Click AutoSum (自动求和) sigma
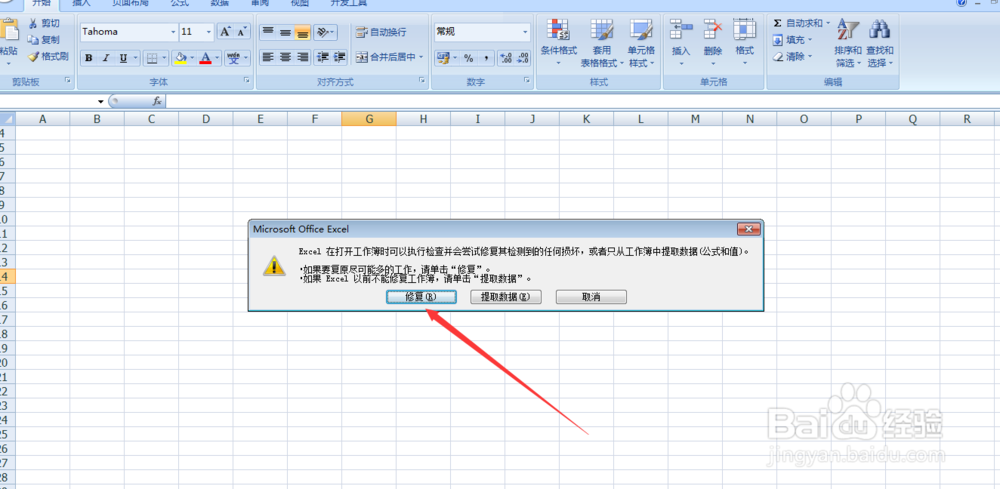 click(x=800, y=23)
